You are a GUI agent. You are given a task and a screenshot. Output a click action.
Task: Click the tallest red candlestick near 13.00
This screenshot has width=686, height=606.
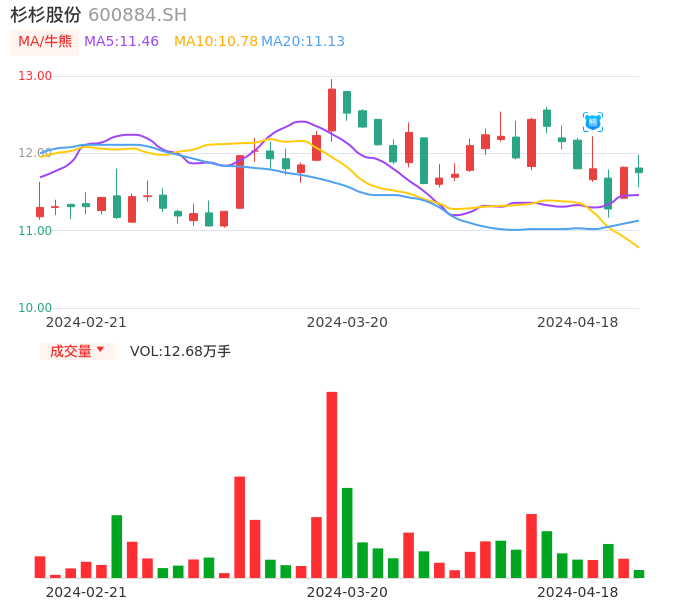click(332, 110)
